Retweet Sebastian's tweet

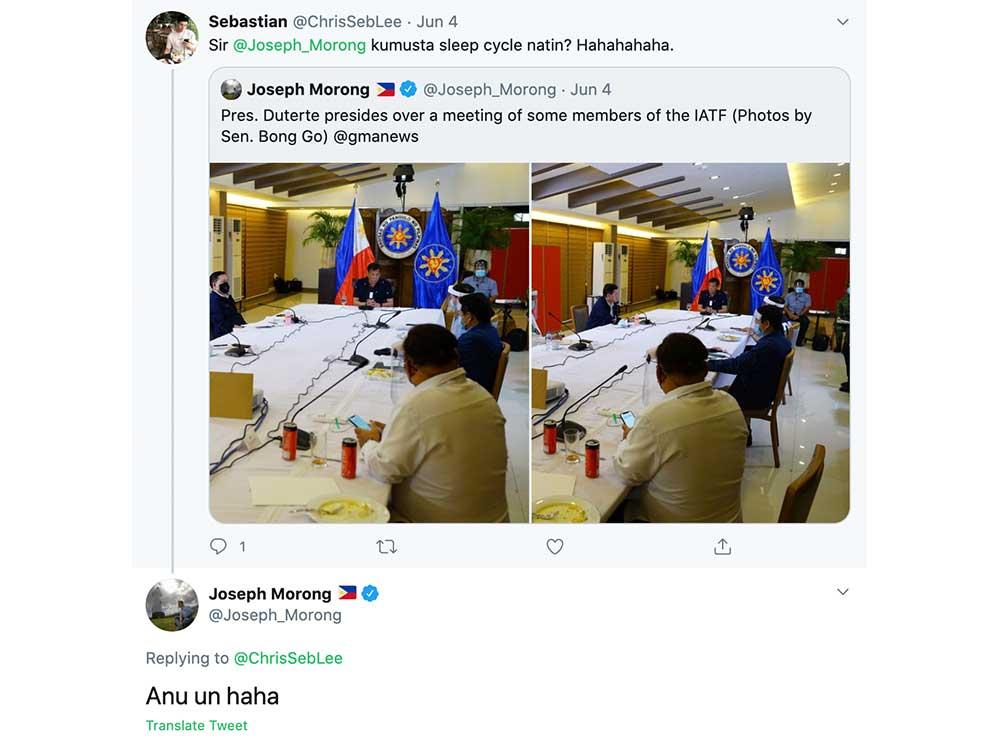[x=386, y=546]
